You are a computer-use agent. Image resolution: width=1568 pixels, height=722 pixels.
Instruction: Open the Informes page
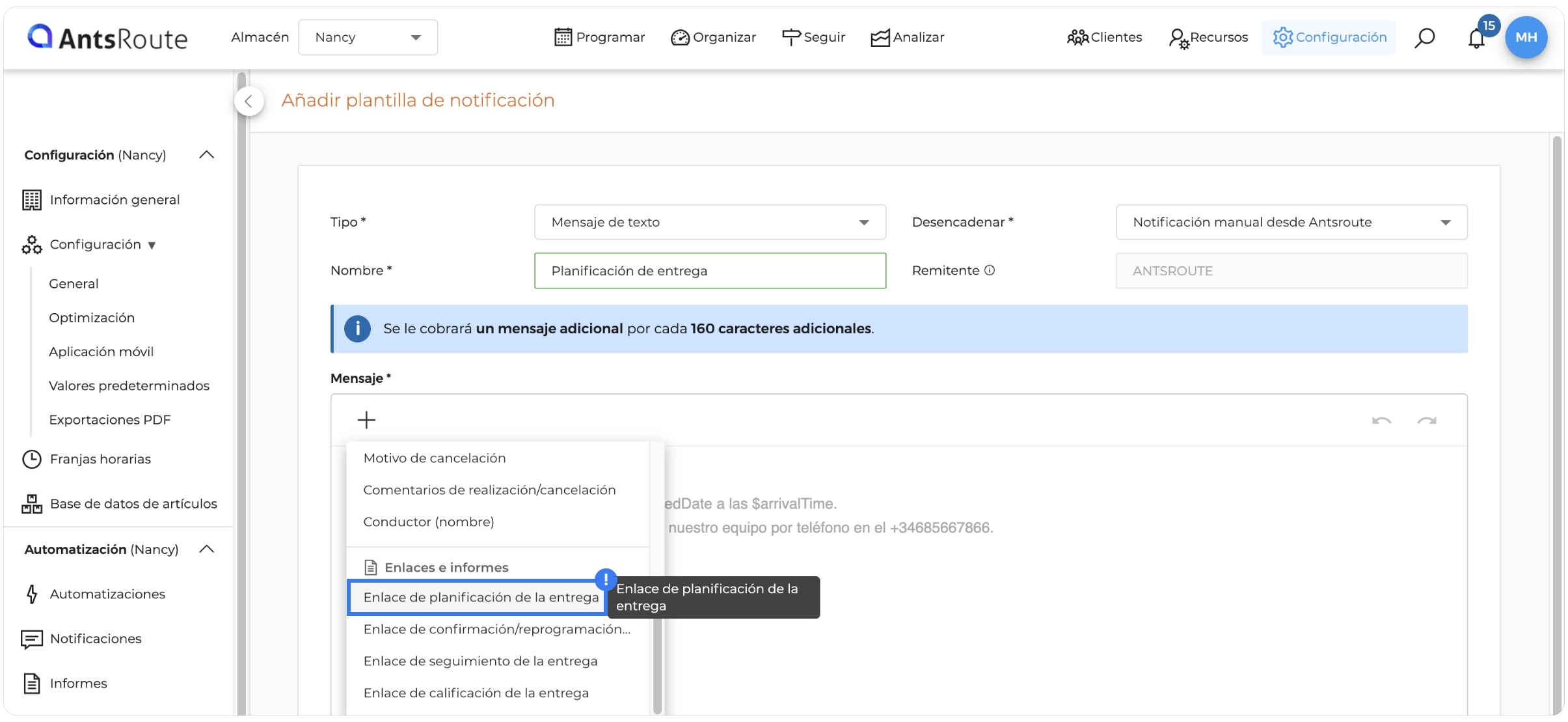[x=78, y=683]
